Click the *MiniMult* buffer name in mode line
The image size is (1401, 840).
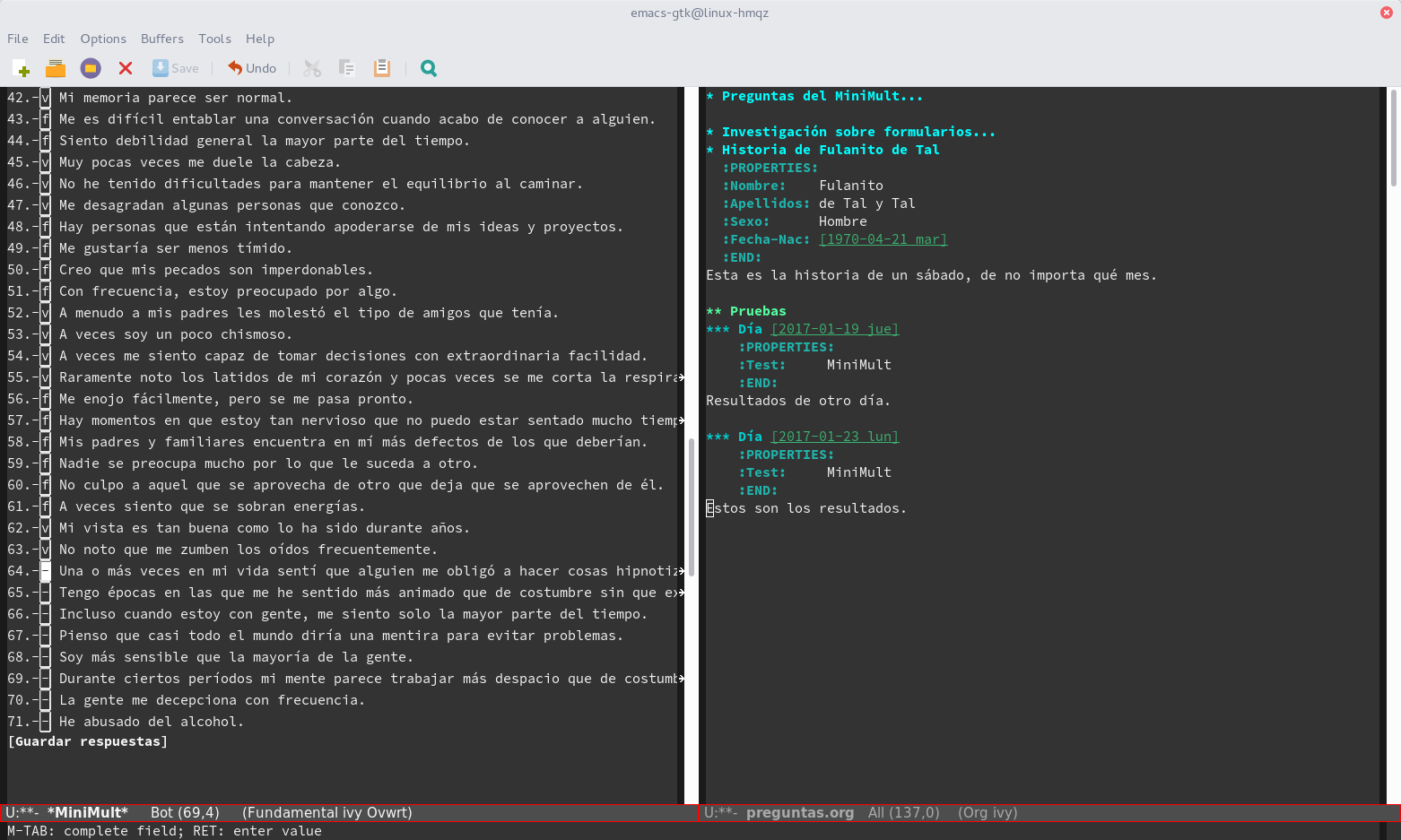click(x=88, y=812)
